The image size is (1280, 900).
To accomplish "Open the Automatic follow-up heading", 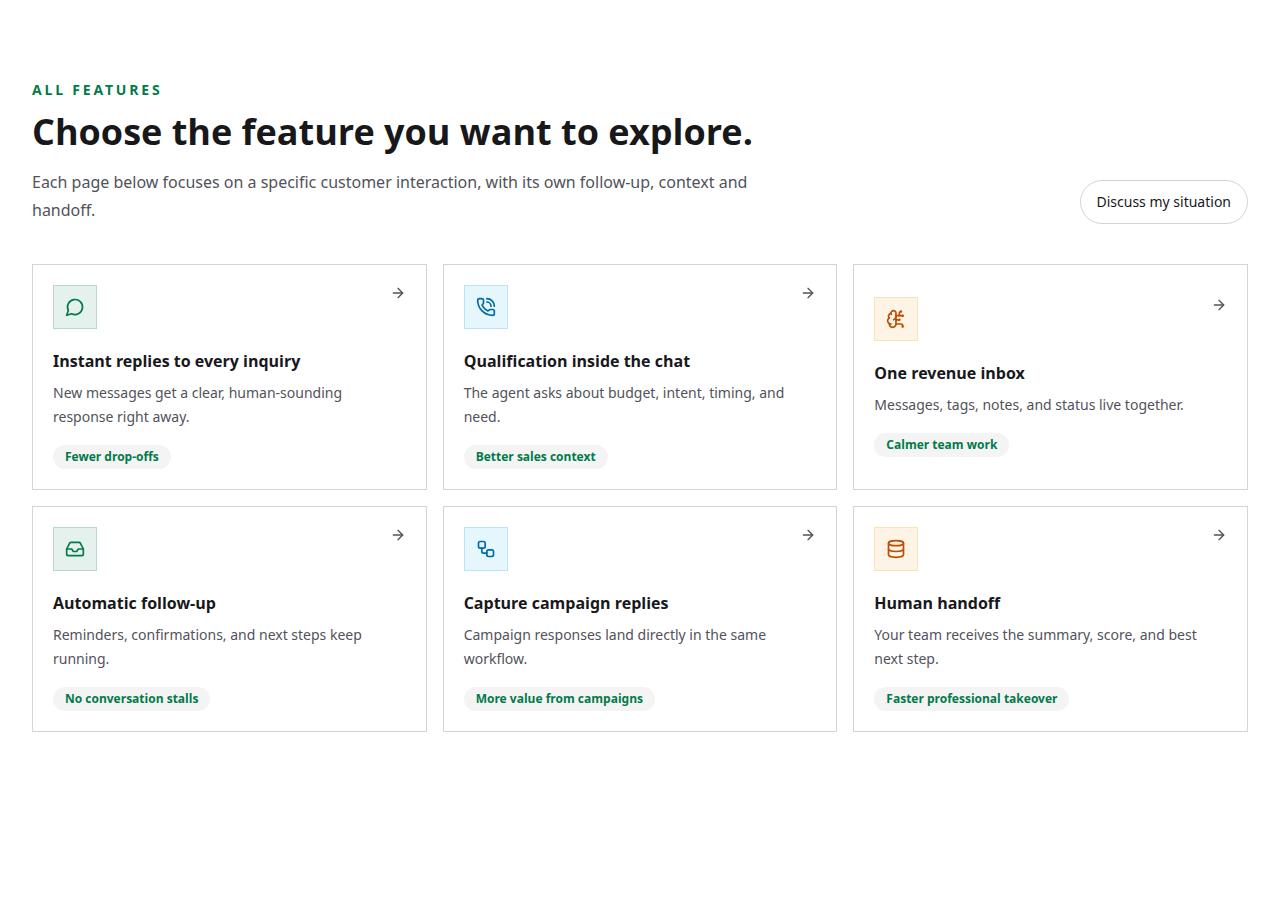I will point(134,603).
